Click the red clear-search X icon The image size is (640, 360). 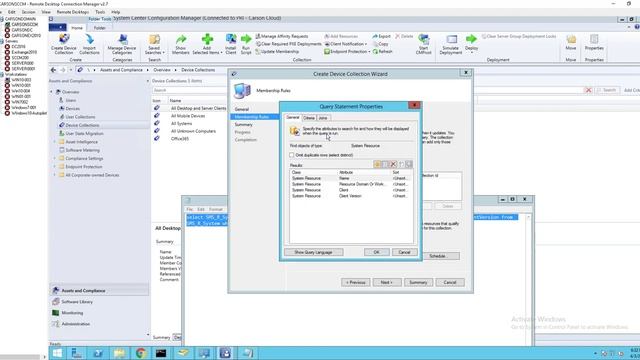[588, 90]
